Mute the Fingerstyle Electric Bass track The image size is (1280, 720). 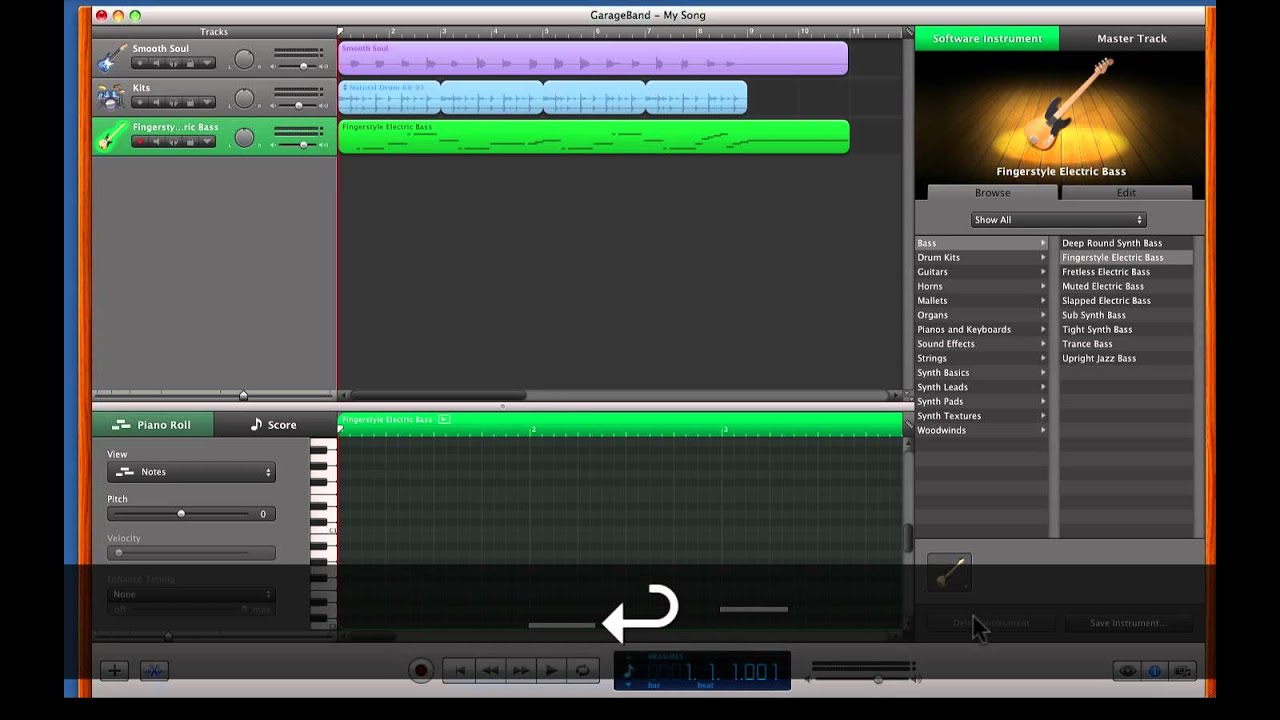click(x=156, y=141)
